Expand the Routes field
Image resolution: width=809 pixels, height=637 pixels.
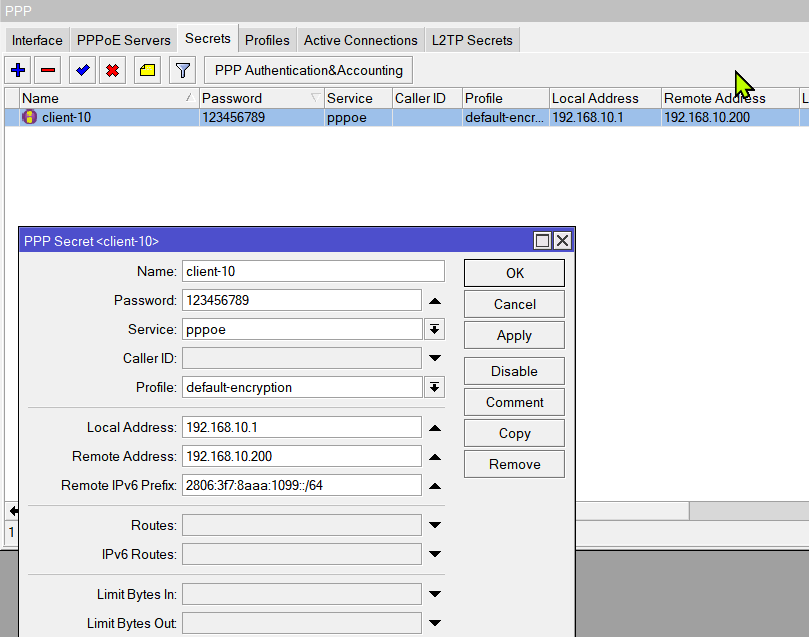coord(434,525)
